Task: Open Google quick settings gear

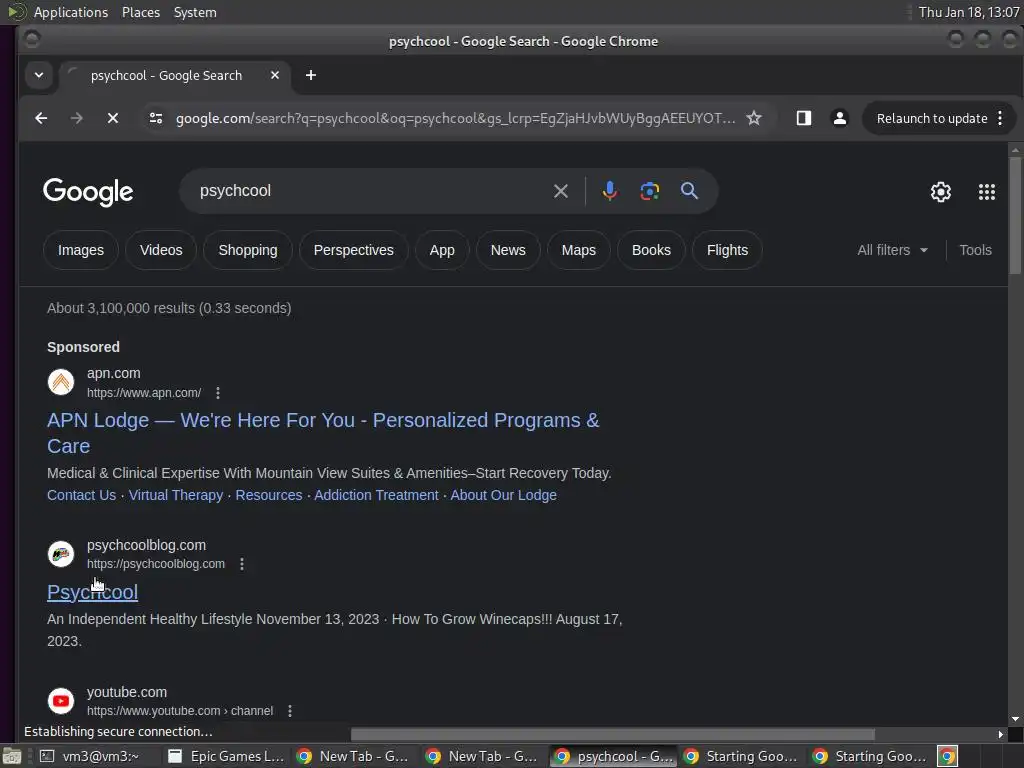Action: (940, 191)
